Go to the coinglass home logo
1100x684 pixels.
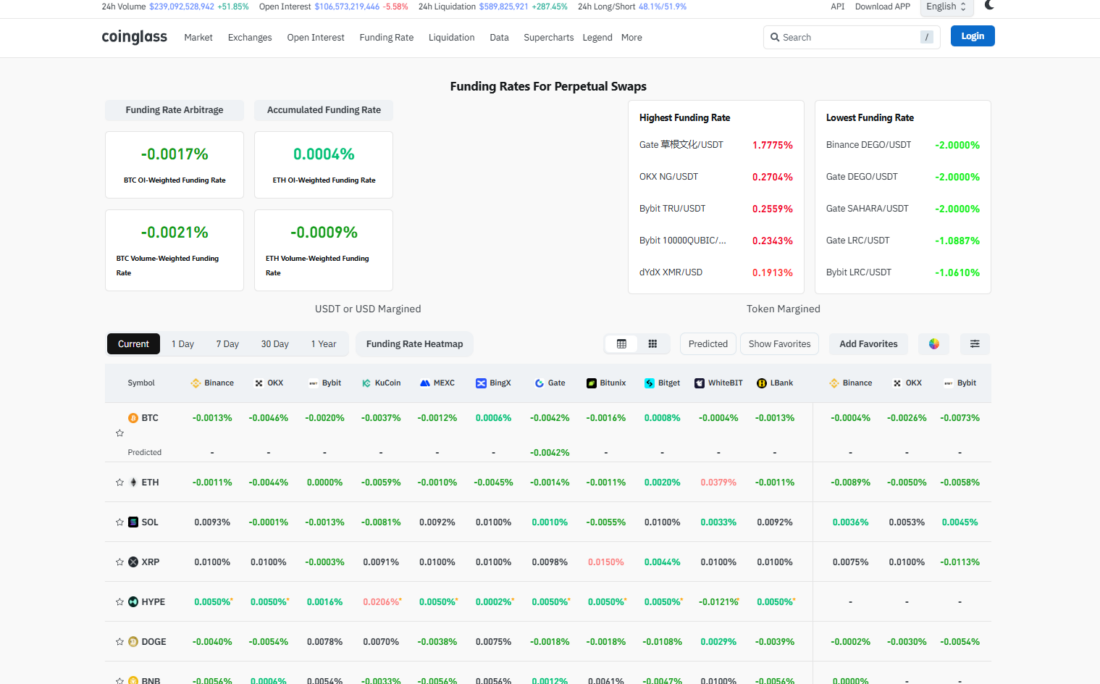coord(134,36)
